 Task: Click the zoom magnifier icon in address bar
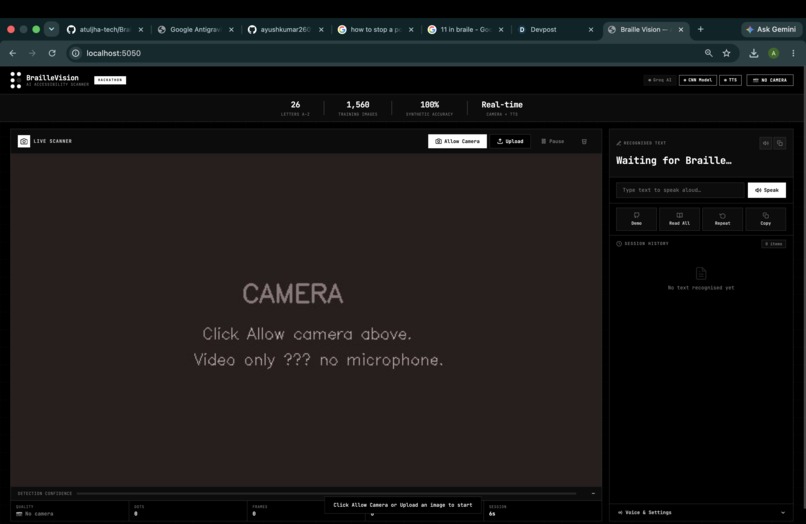pos(708,53)
